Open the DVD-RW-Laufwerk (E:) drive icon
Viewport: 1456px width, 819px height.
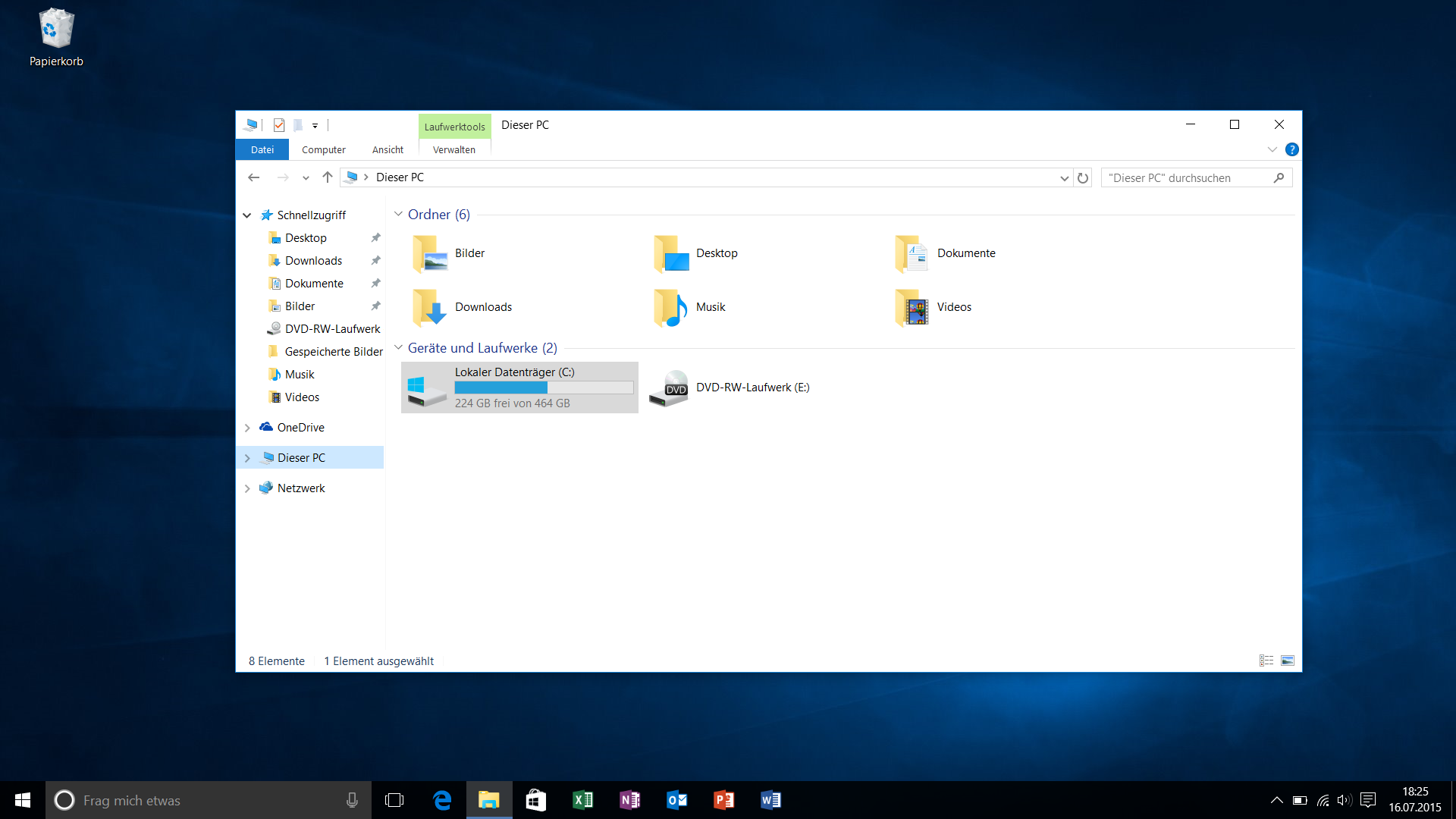[669, 388]
